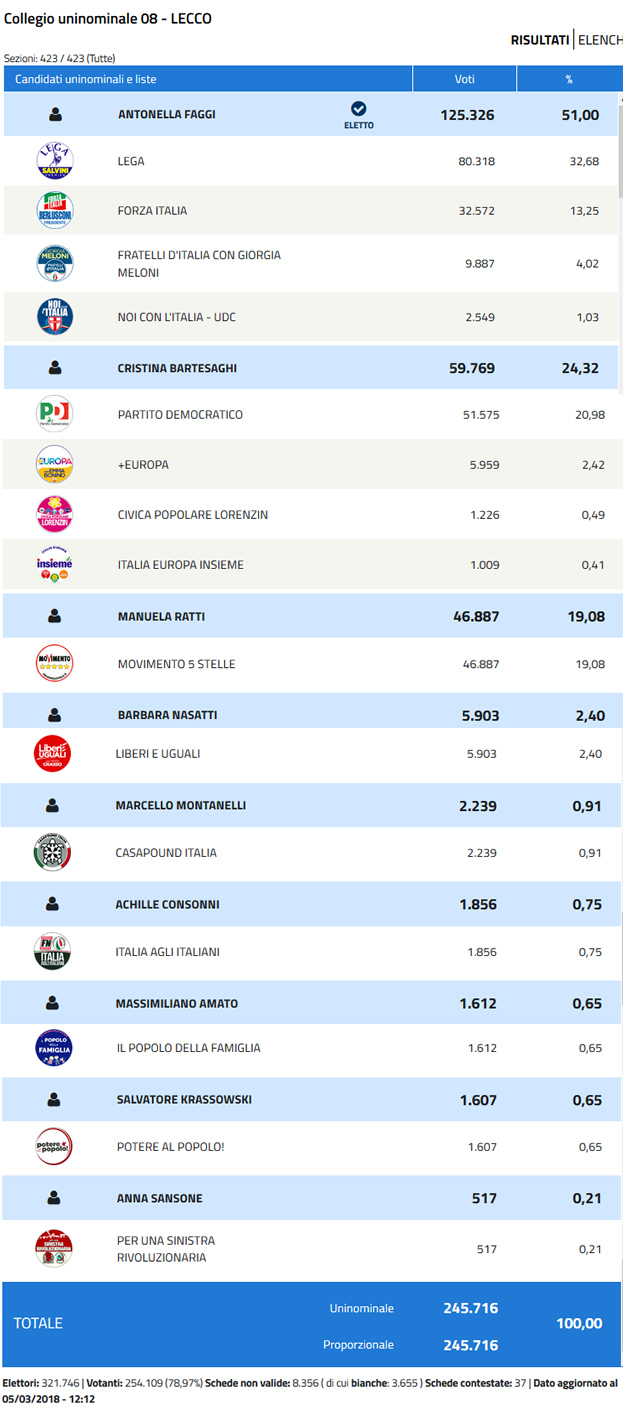Click the Lega Salvini party logo

point(54,160)
